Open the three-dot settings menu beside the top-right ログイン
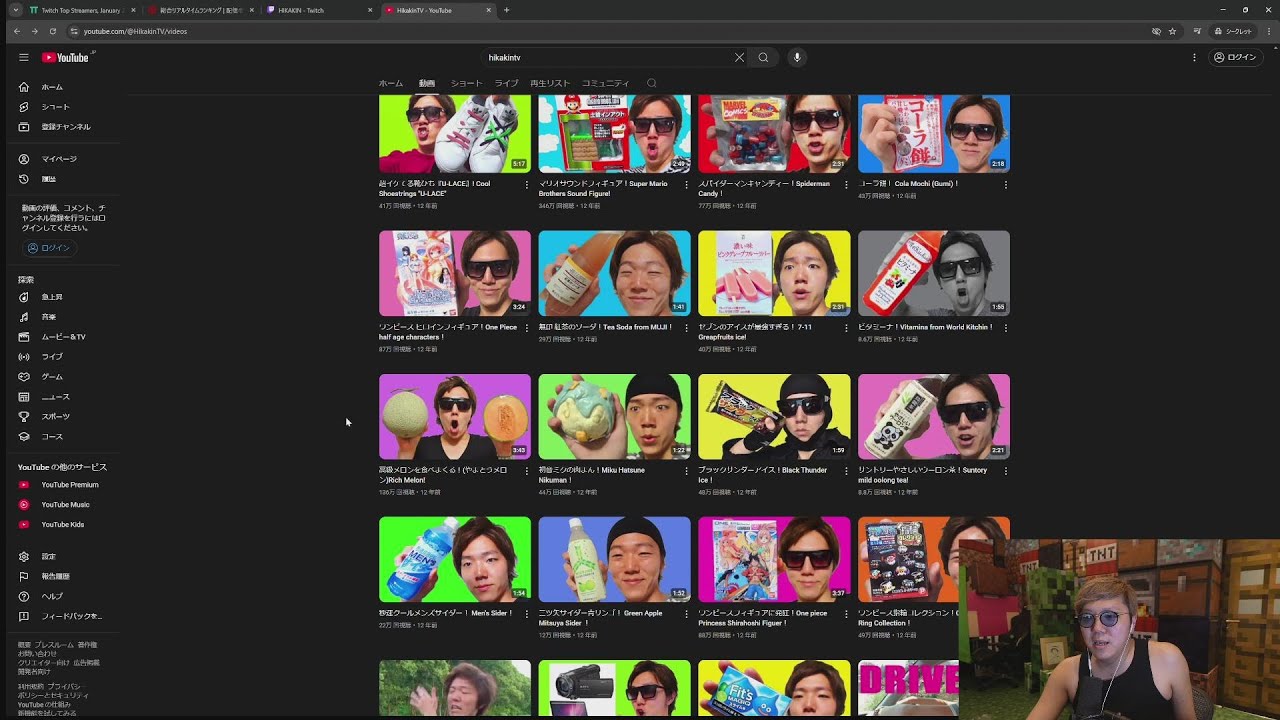 [1194, 57]
